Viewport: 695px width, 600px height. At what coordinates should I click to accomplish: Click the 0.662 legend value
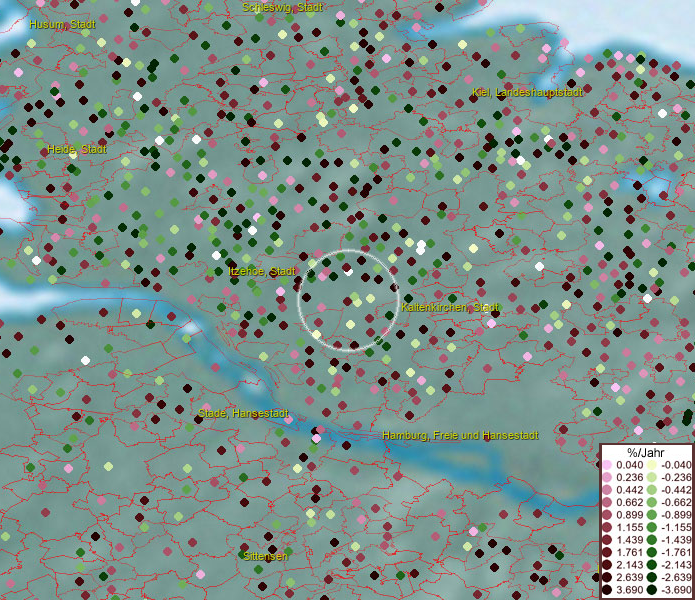pos(629,503)
